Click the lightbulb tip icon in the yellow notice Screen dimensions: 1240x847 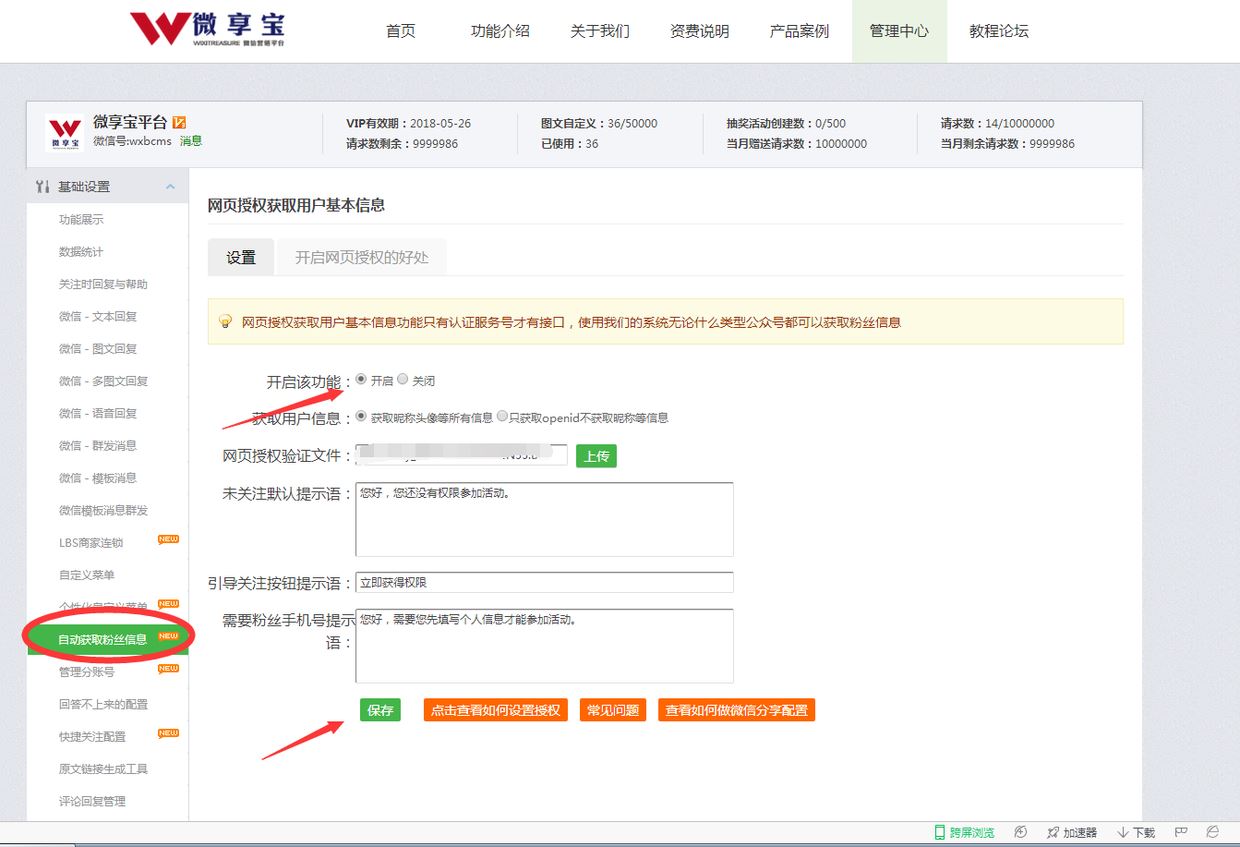[x=225, y=322]
